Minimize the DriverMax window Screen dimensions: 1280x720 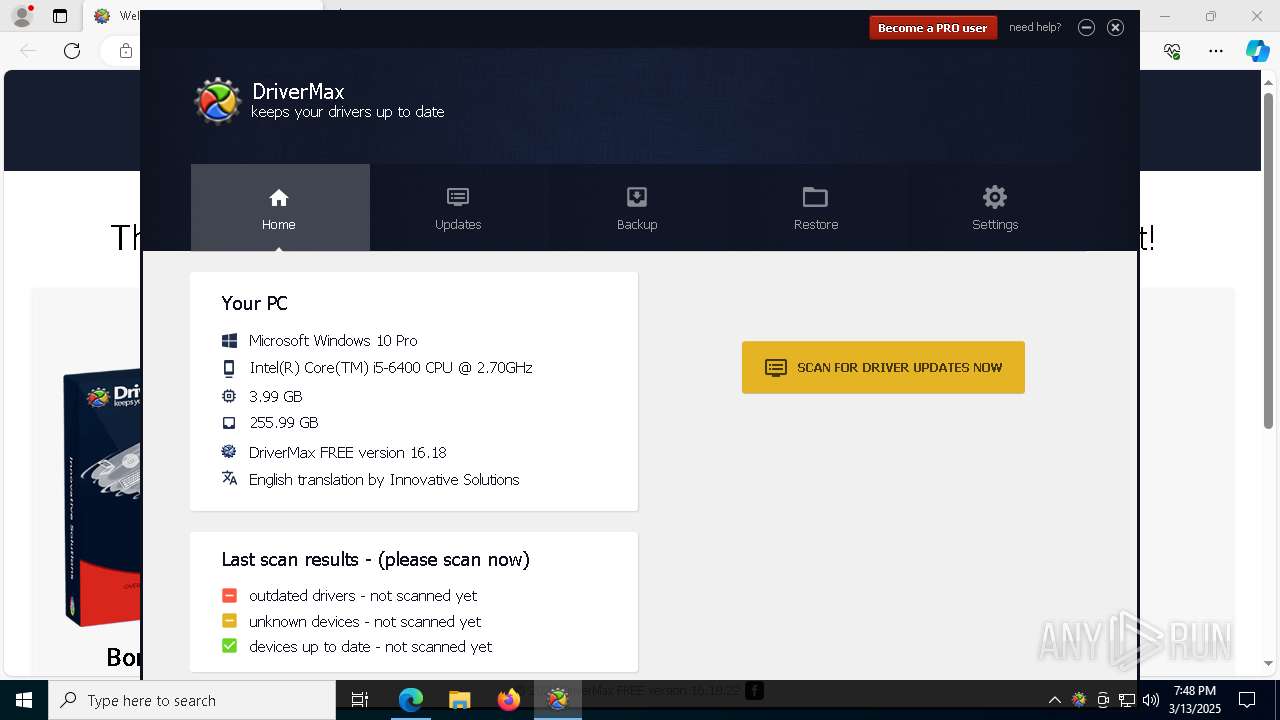coord(1086,27)
